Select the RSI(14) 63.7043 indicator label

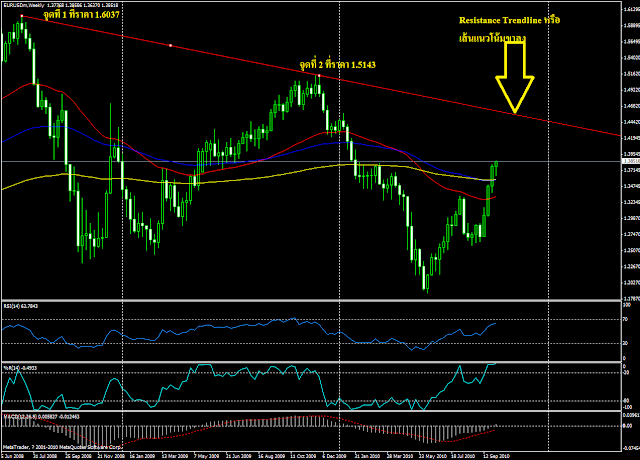coord(20,306)
